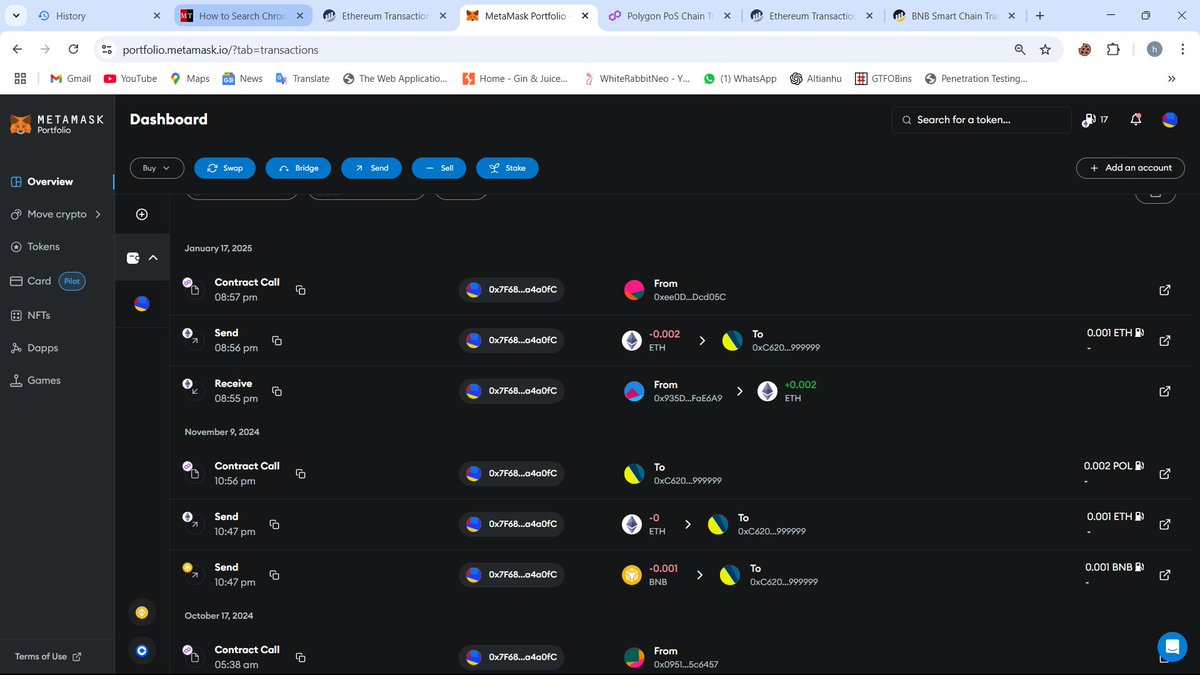Click Search for a token field
Image resolution: width=1200 pixels, height=675 pixels.
[981, 120]
